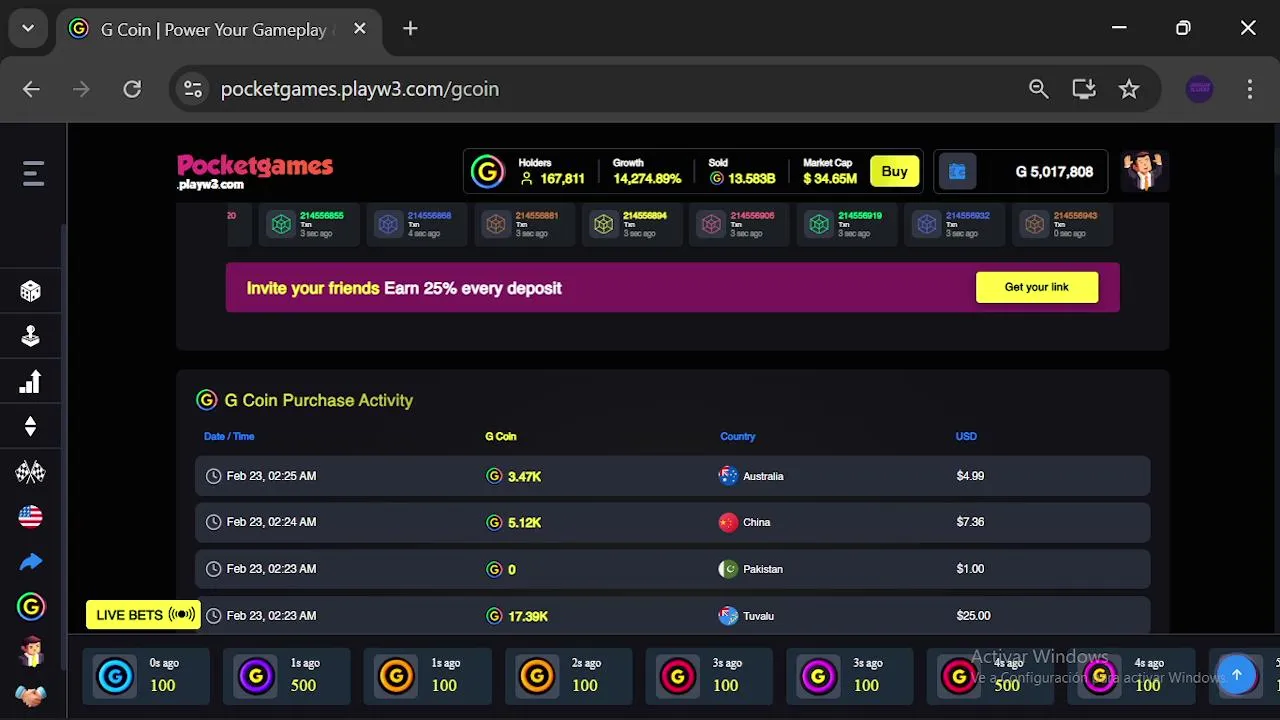
Task: Click the Country column header
Action: [738, 436]
